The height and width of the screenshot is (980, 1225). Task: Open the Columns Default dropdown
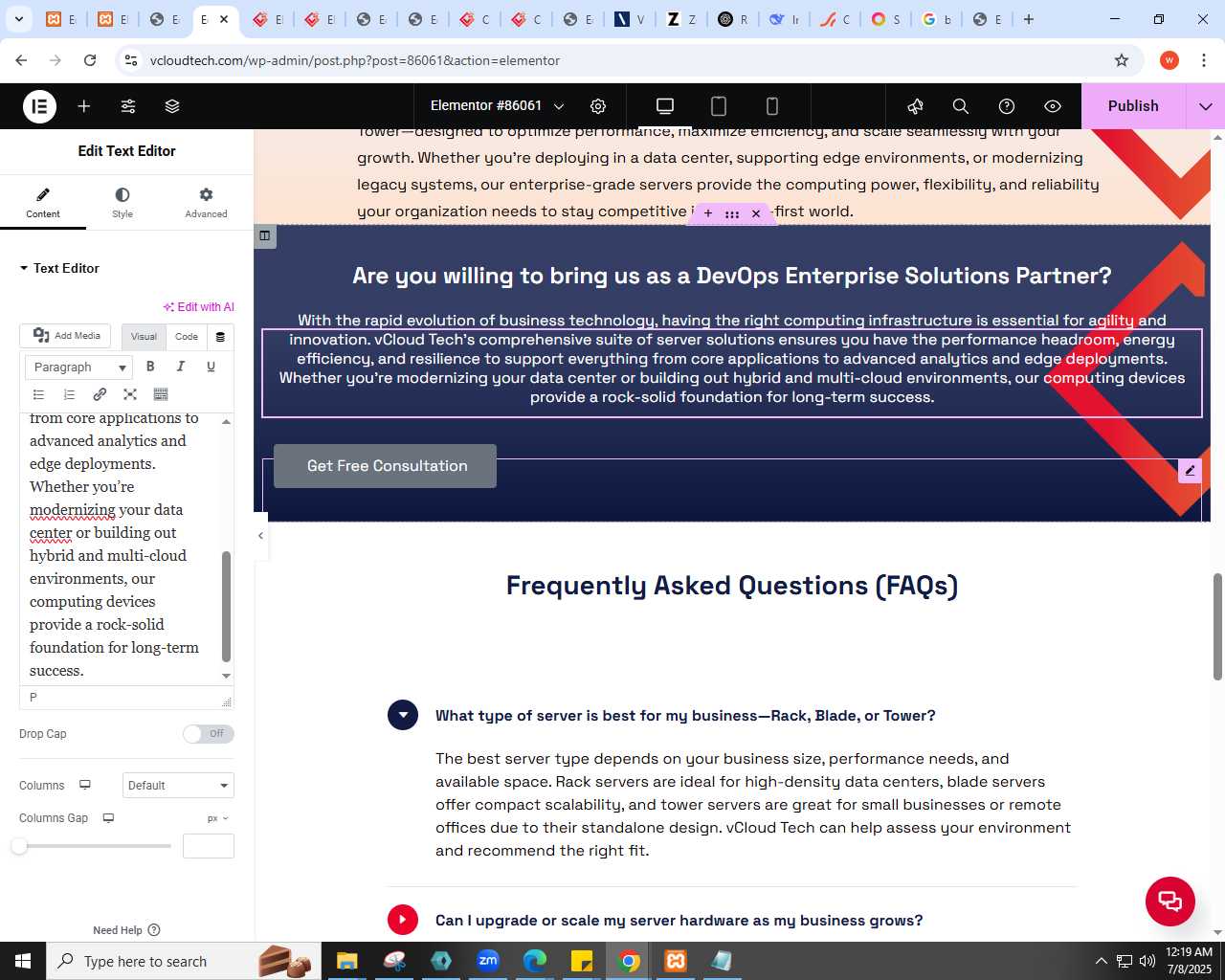[x=178, y=786]
